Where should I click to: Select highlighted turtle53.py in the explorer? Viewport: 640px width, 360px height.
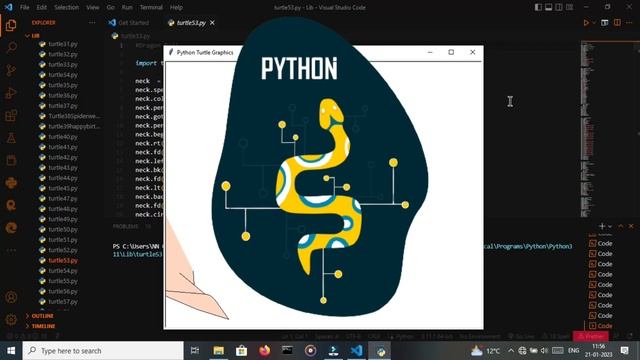[62, 260]
